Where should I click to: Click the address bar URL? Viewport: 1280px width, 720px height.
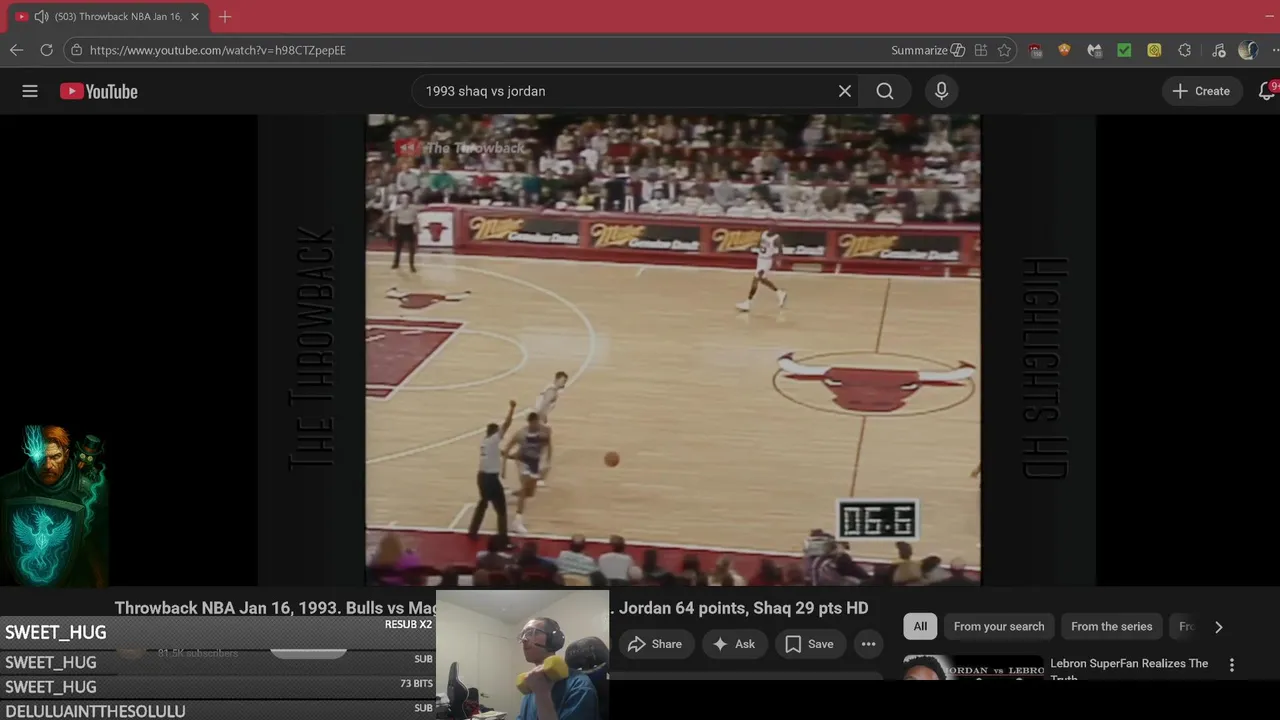(x=218, y=50)
